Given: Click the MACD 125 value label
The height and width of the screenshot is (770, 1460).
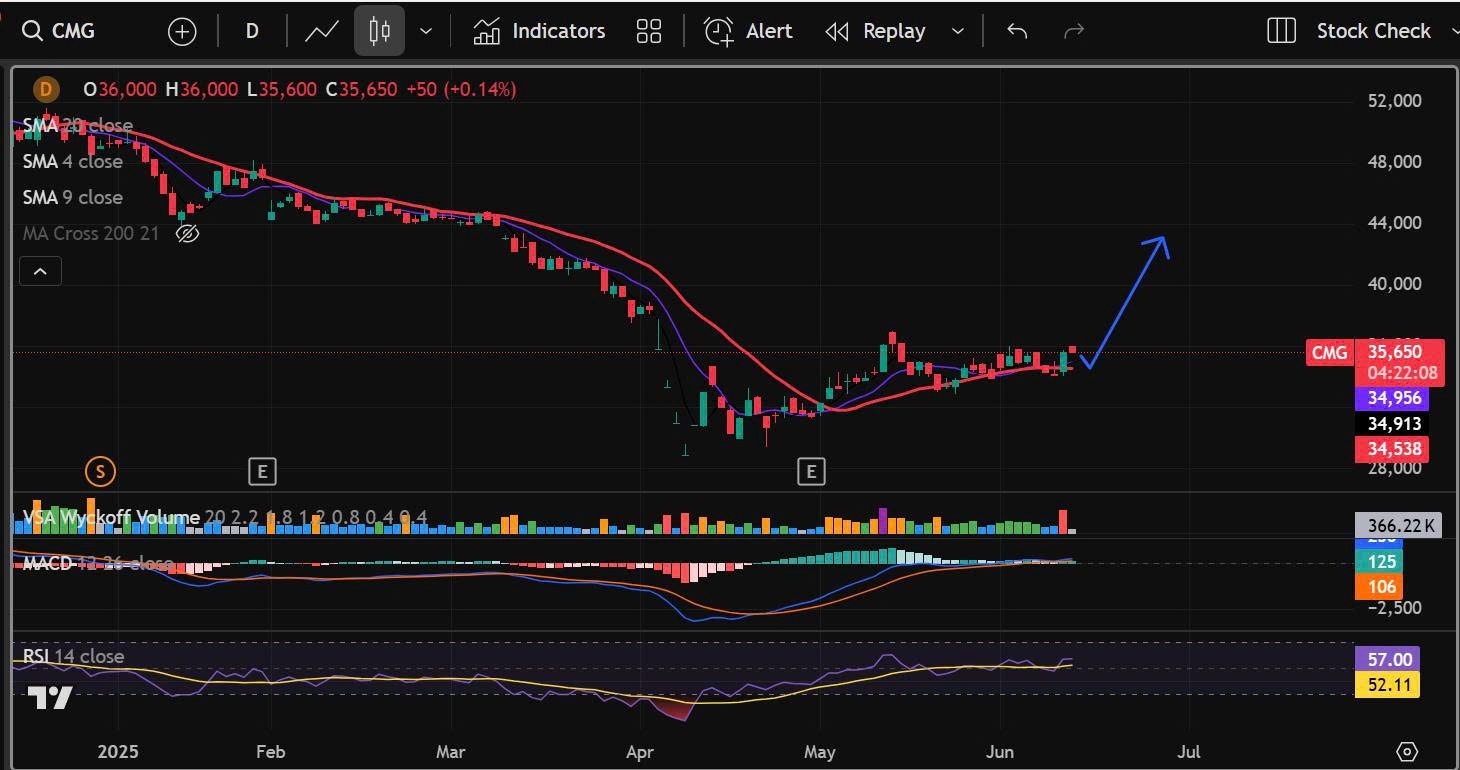Looking at the screenshot, I should pos(1379,561).
